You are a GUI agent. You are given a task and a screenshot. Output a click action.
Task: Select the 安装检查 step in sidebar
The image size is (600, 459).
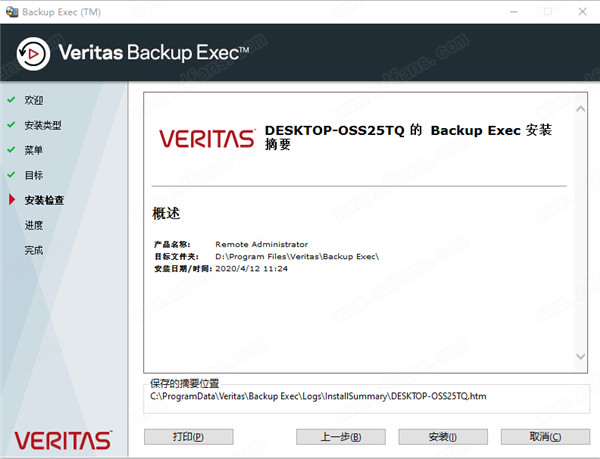tap(44, 200)
